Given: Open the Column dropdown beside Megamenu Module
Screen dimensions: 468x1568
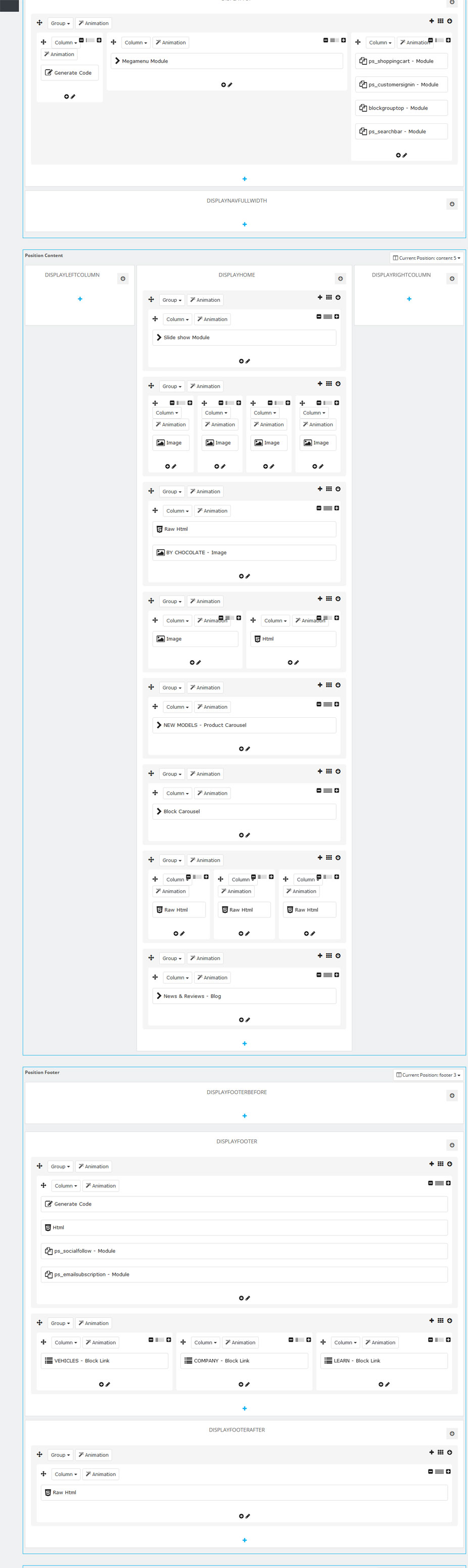Looking at the screenshot, I should 136,42.
